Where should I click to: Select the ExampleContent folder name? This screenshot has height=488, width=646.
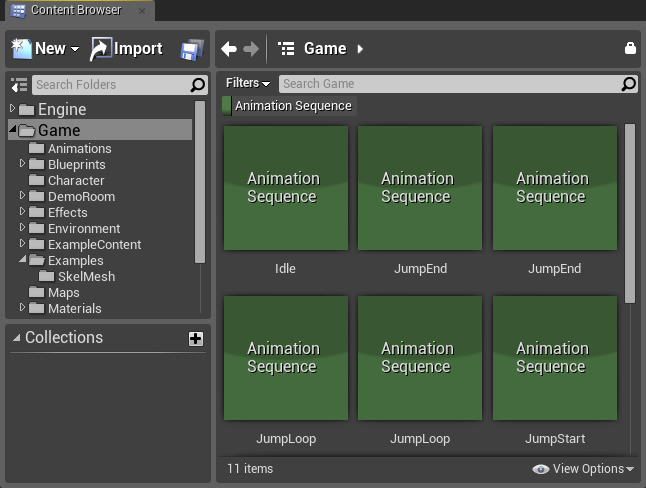[94, 244]
